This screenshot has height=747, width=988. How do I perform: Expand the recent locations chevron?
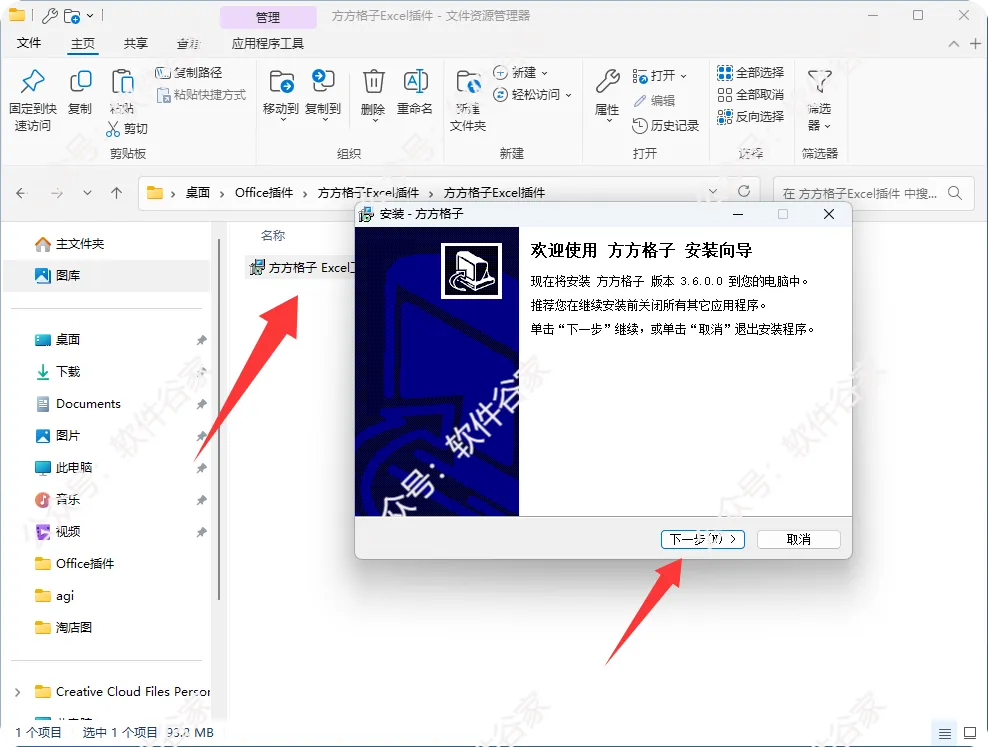[88, 193]
